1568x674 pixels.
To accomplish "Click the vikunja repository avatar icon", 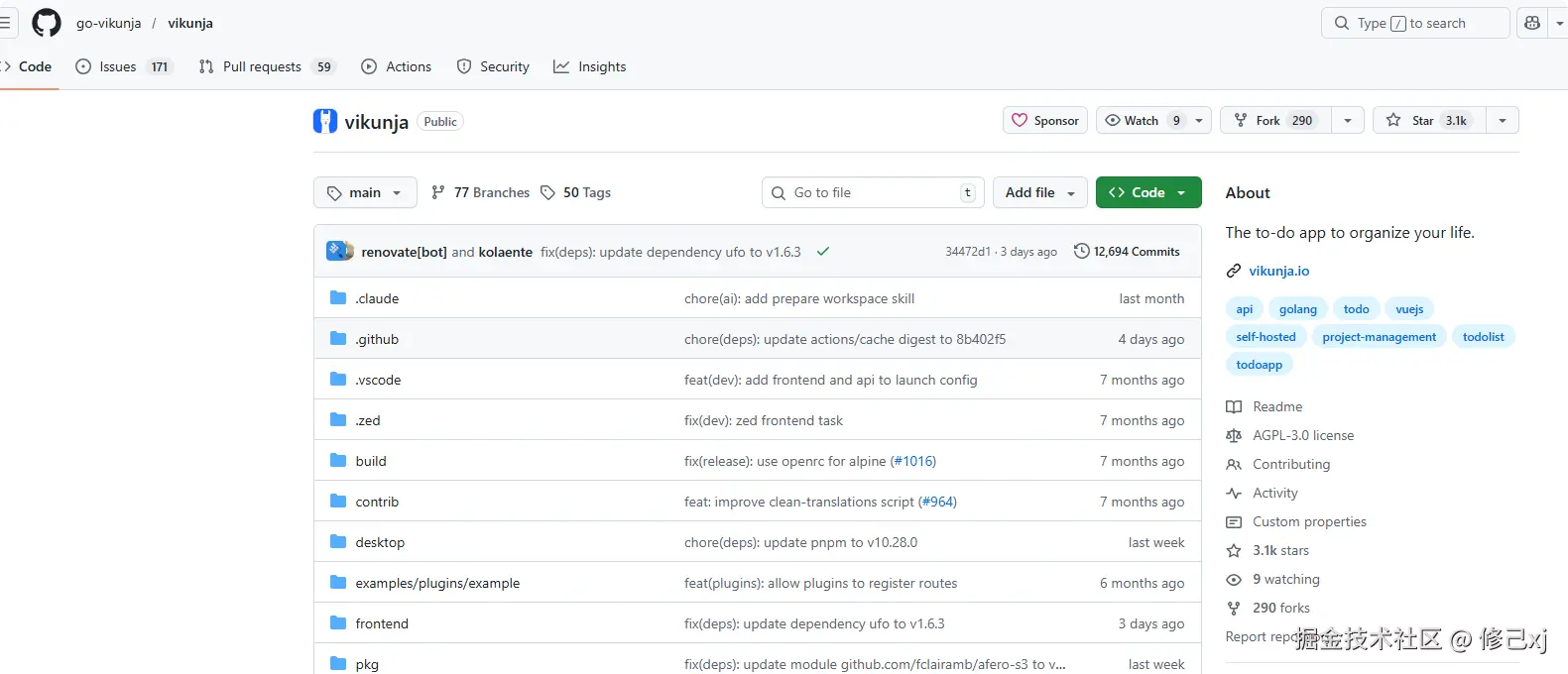I will point(325,121).
